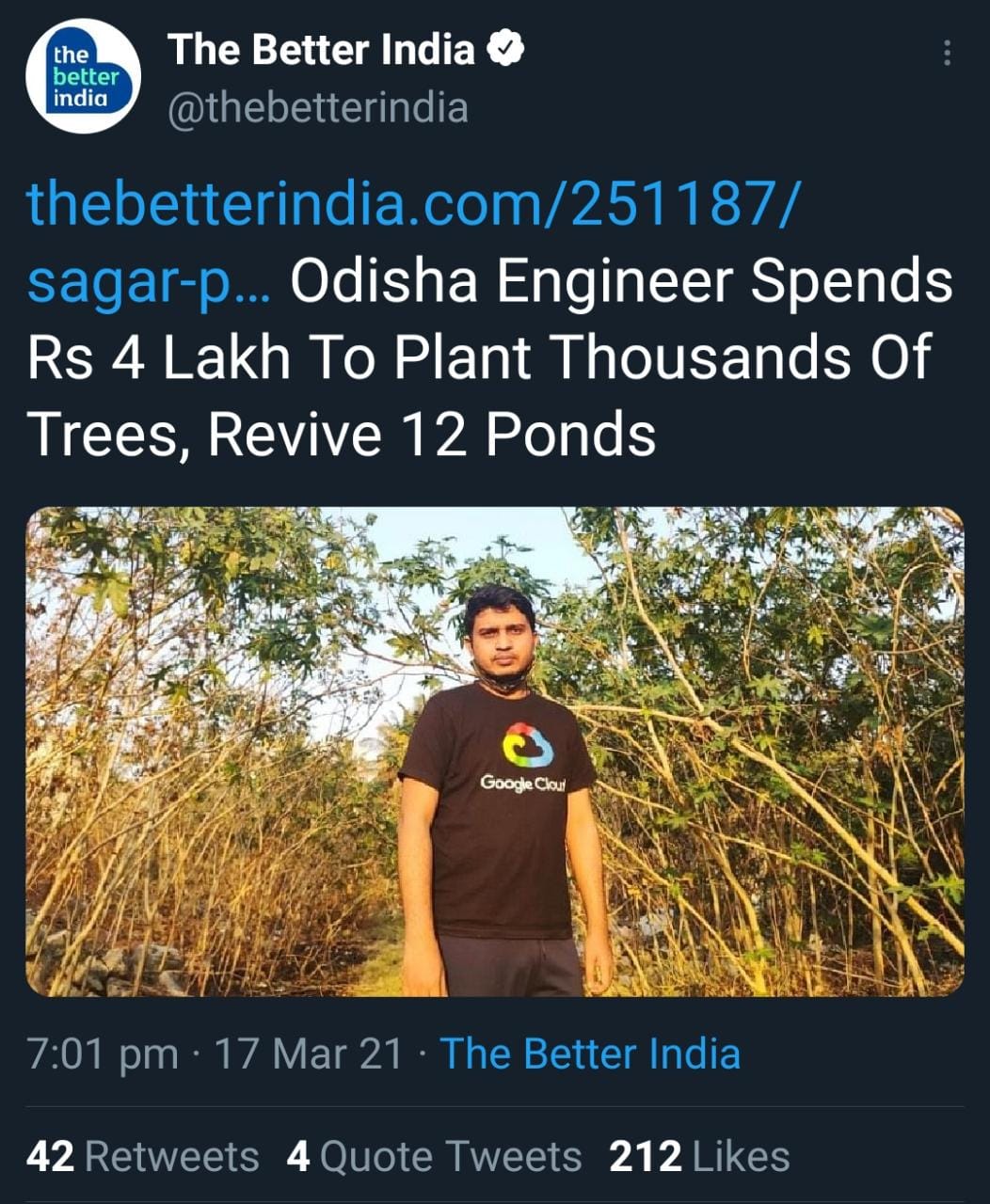Click the "Trees, Revive 12 Ponds" text line

342,436
